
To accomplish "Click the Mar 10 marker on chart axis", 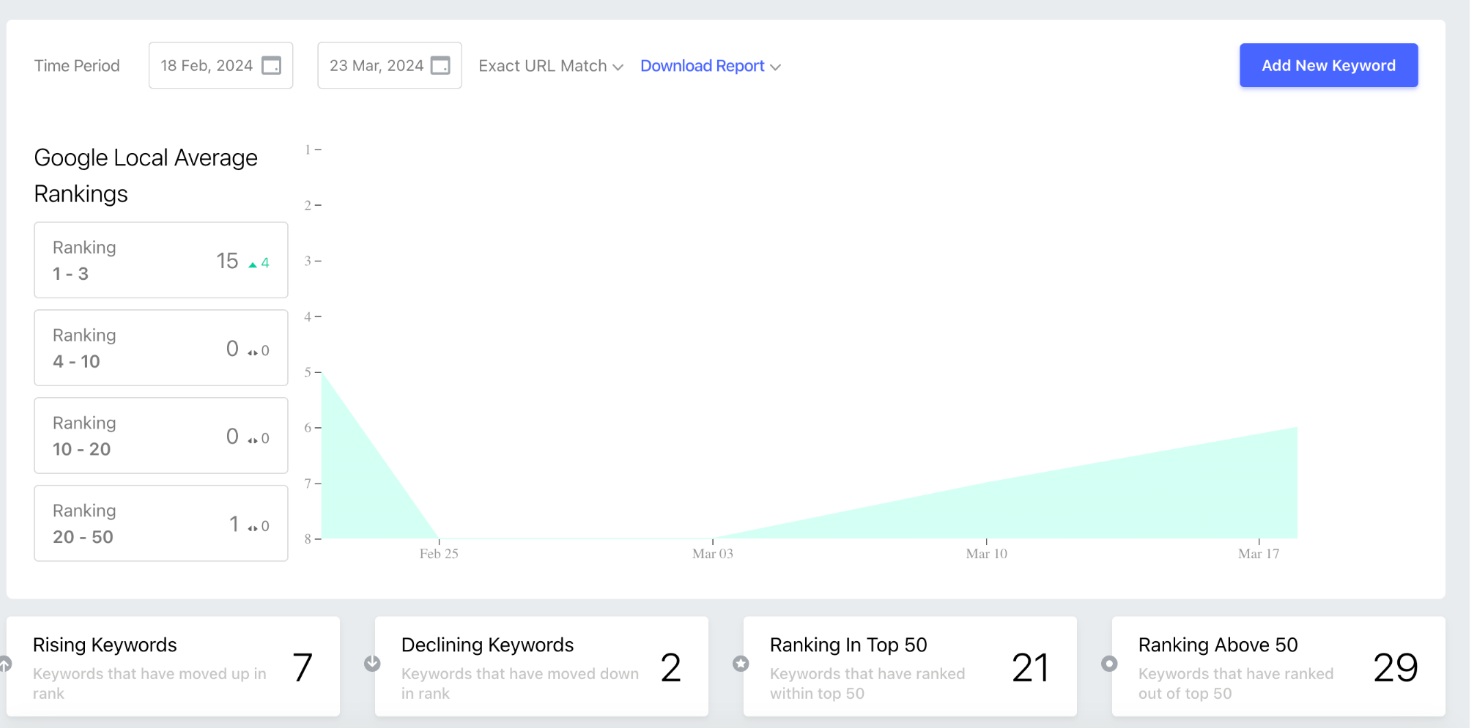I will coord(986,553).
